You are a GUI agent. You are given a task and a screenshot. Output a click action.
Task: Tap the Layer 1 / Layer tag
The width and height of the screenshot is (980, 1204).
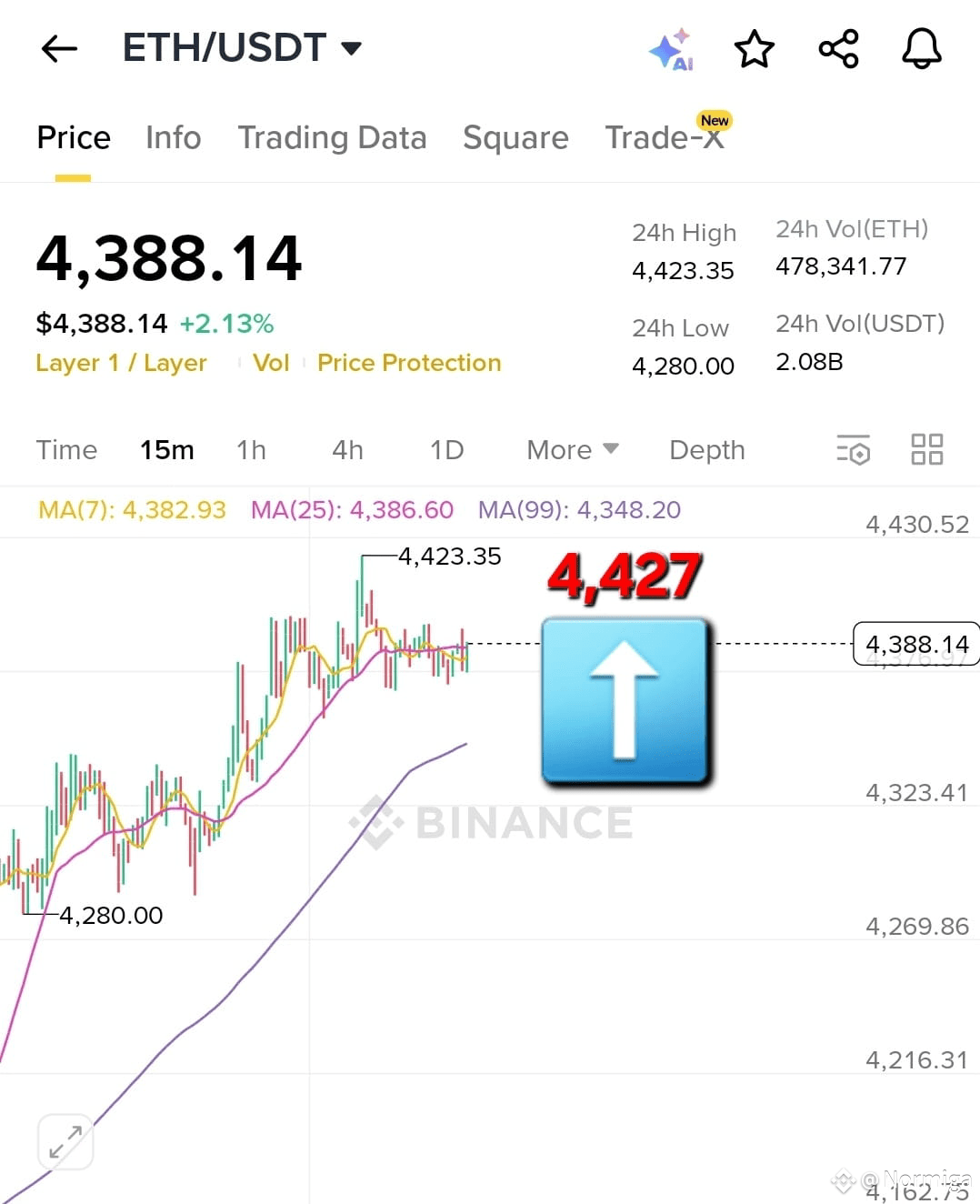pos(121,363)
